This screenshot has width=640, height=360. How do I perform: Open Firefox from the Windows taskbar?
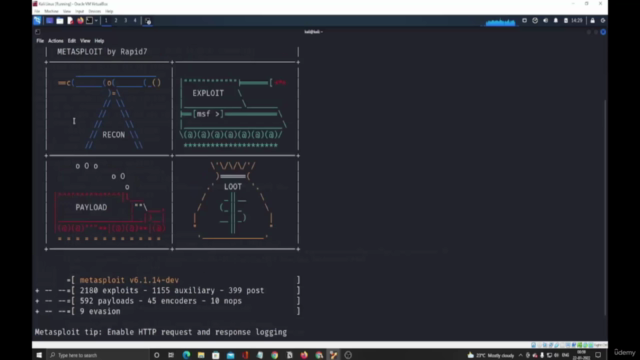(304, 355)
